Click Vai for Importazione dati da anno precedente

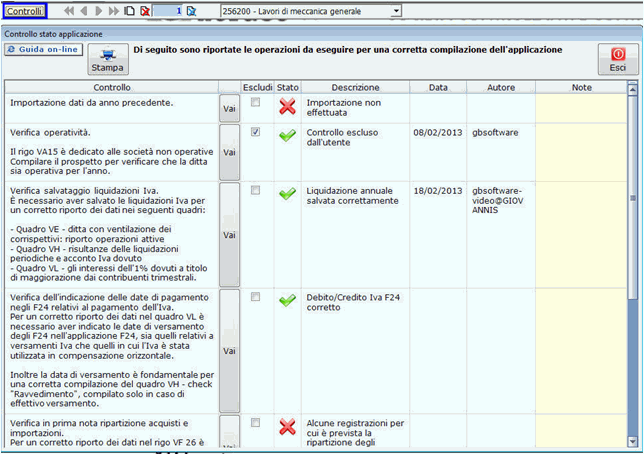point(229,108)
